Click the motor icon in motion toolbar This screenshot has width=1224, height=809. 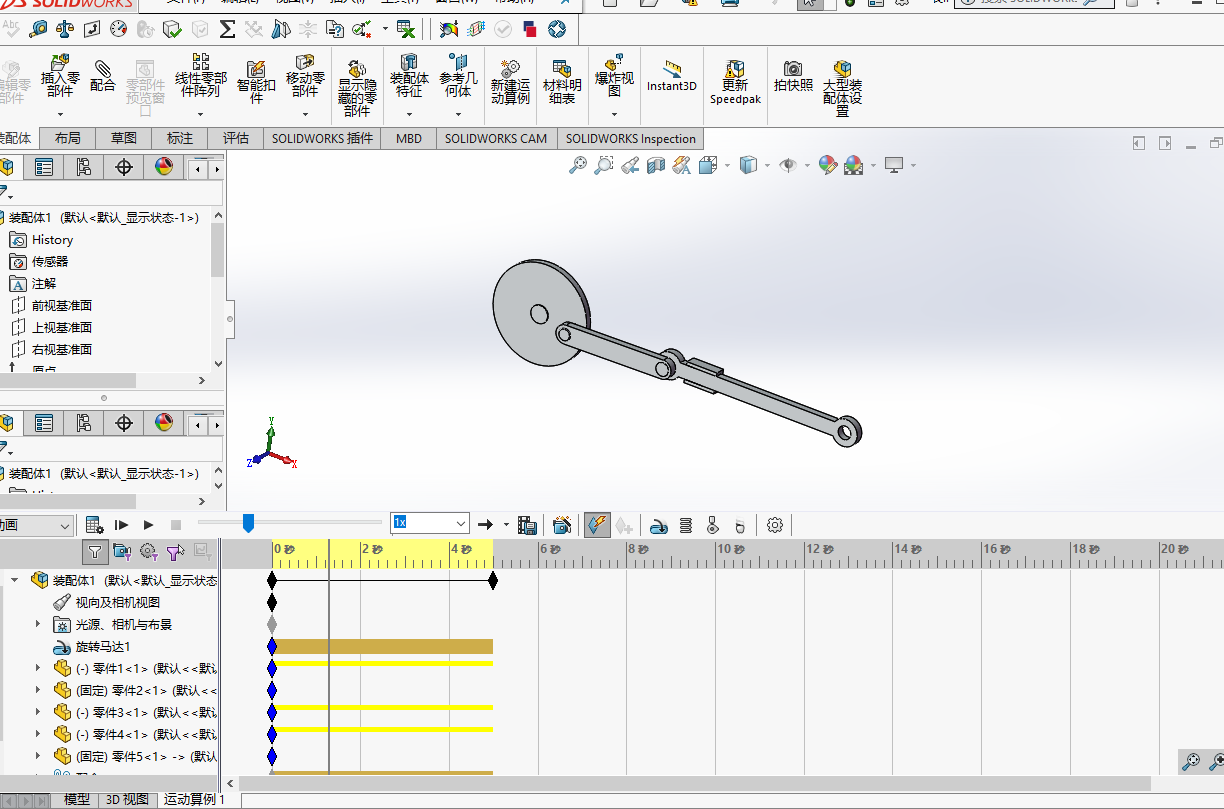coord(659,525)
